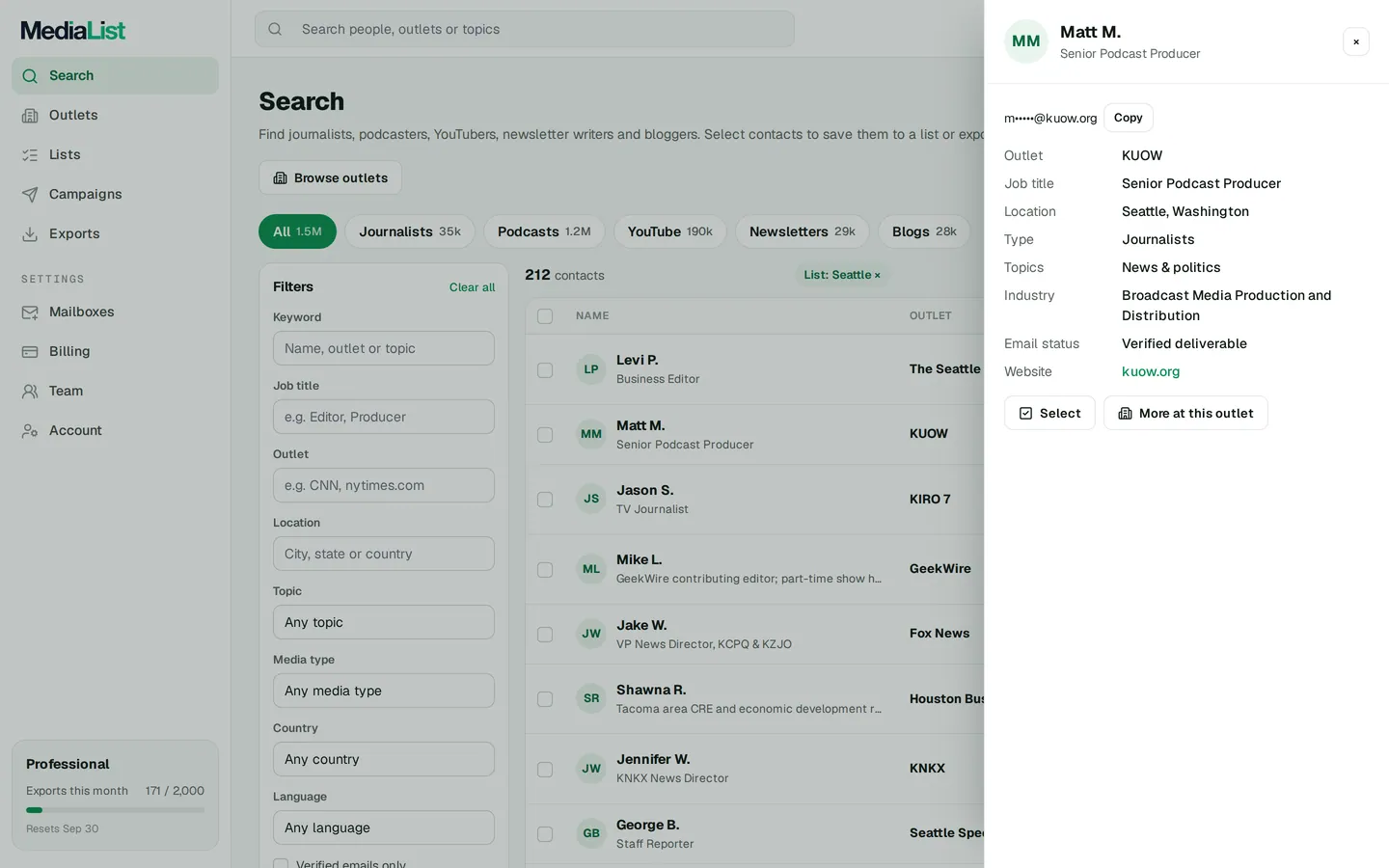Image resolution: width=1389 pixels, height=868 pixels.
Task: Click the magnifier icon in search bar
Action: [275, 29]
